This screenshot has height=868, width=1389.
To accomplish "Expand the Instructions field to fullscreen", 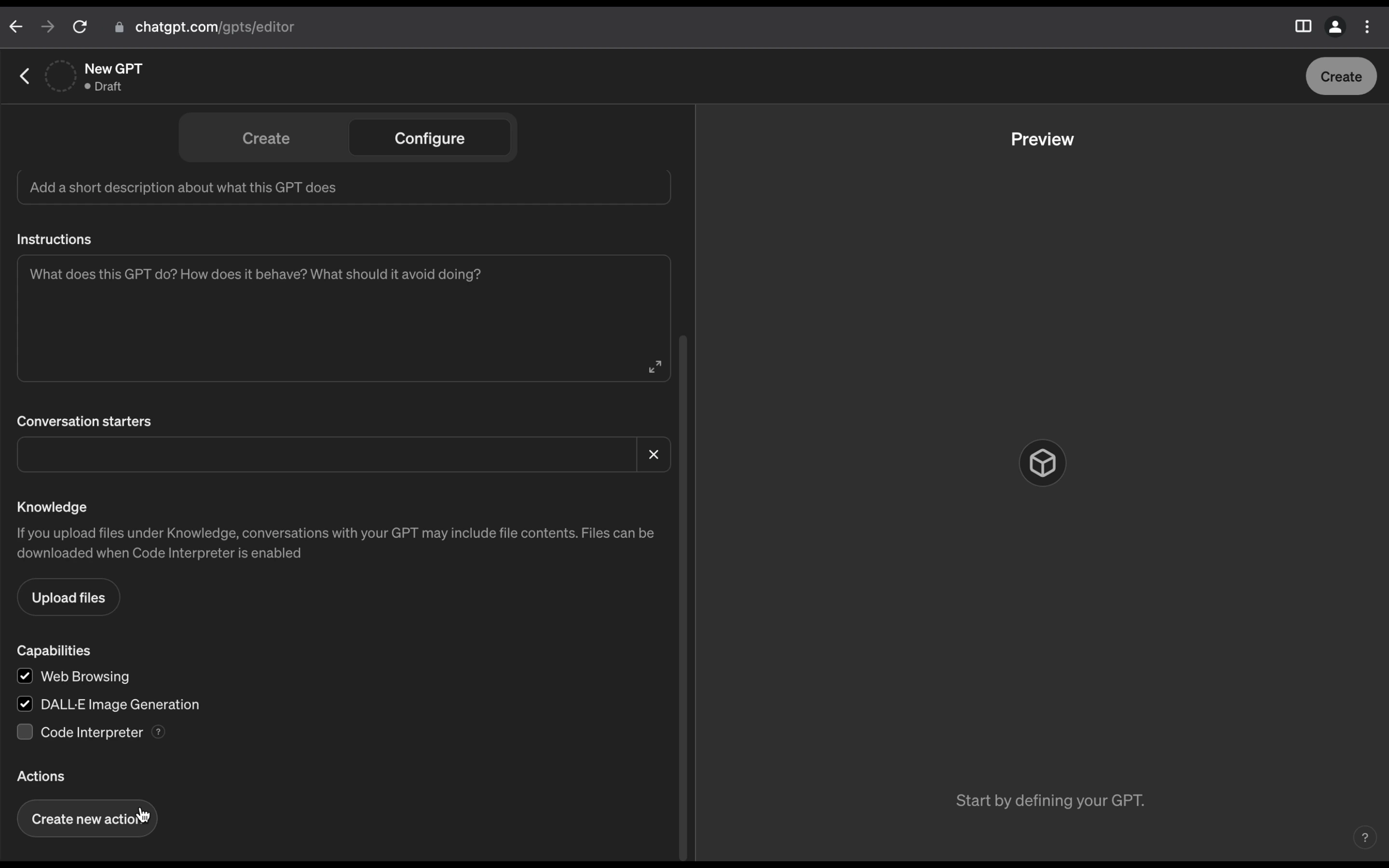I will tap(655, 367).
